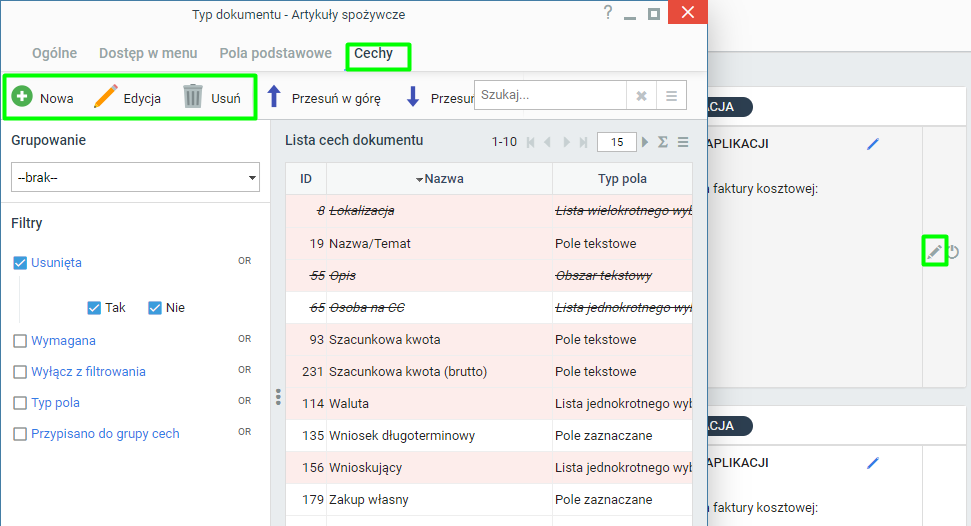Select the Waluta row

pos(489,404)
